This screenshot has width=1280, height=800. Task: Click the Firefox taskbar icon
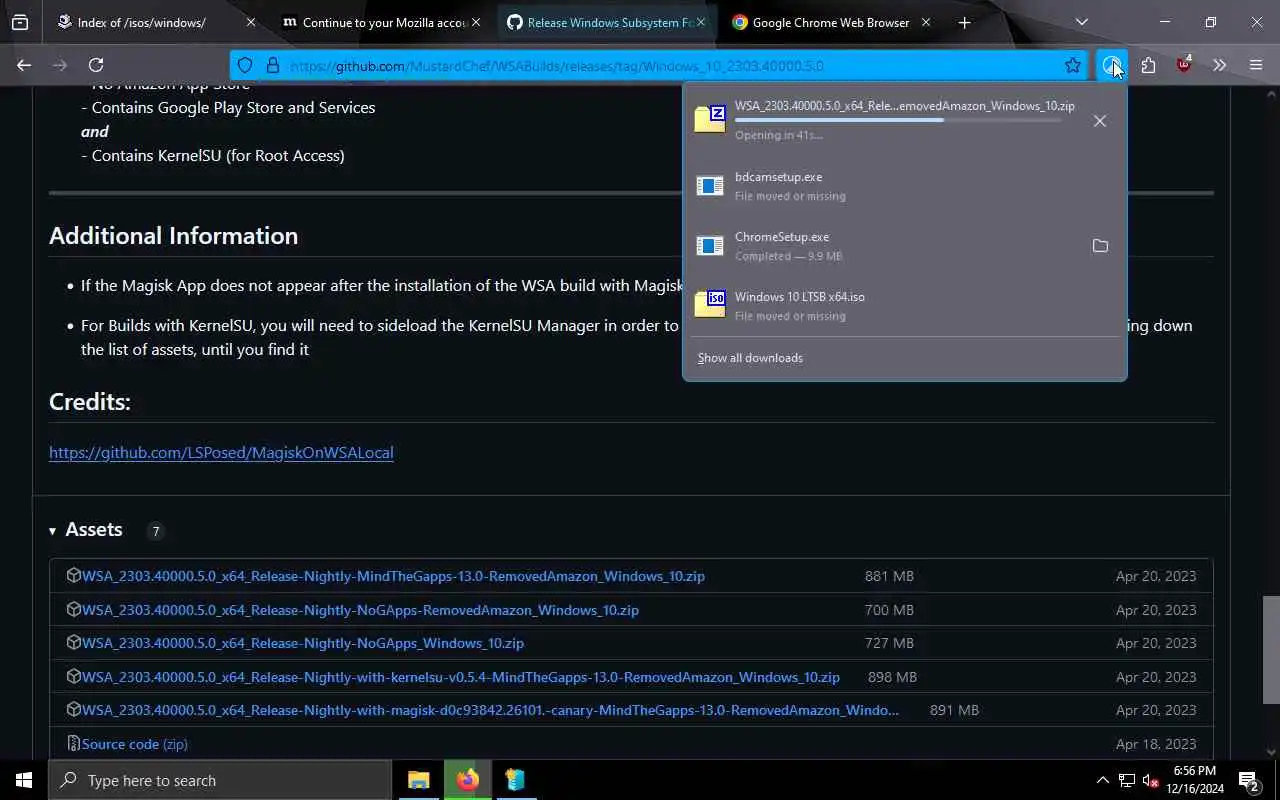point(468,780)
